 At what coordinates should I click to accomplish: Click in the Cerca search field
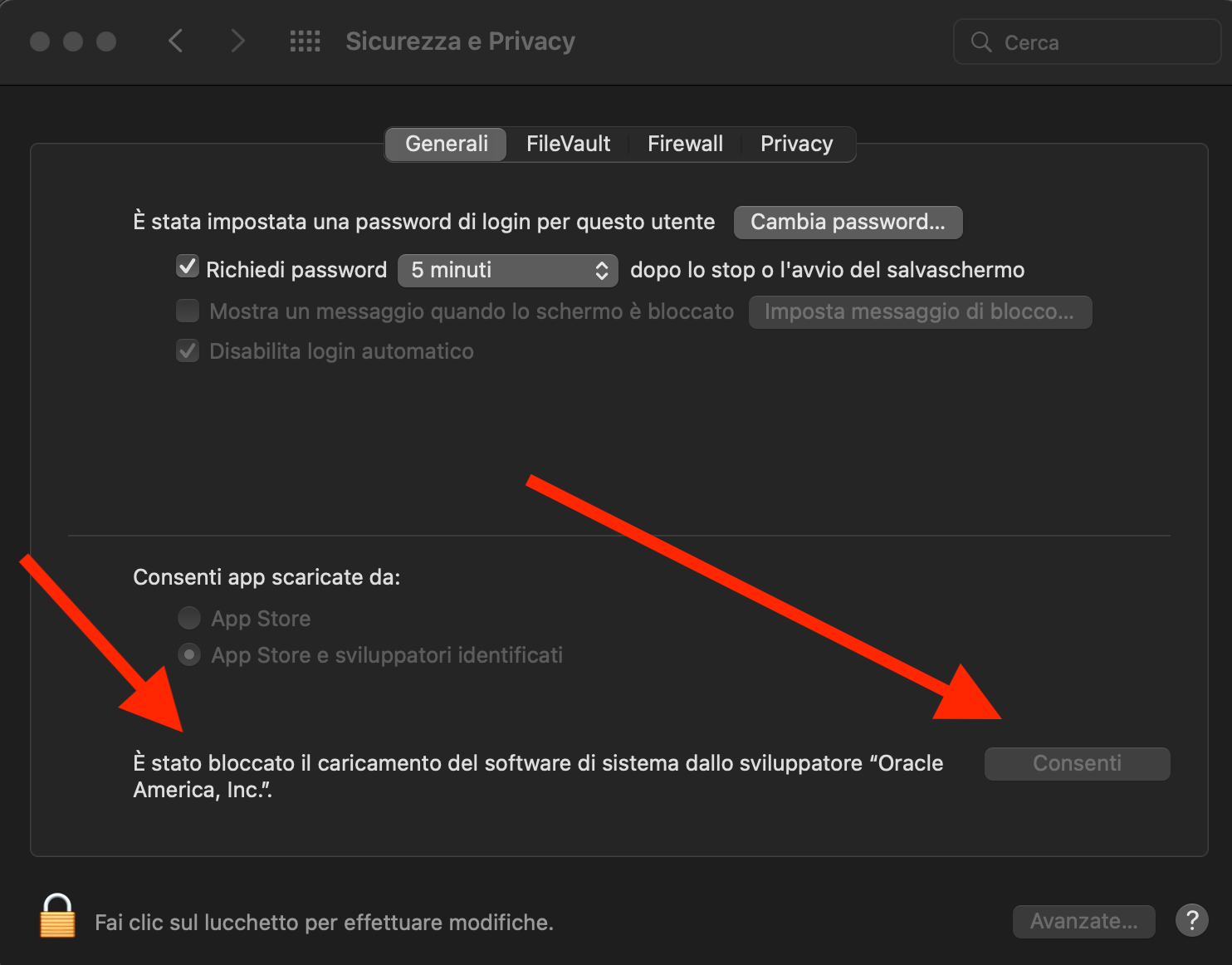coord(1087,42)
